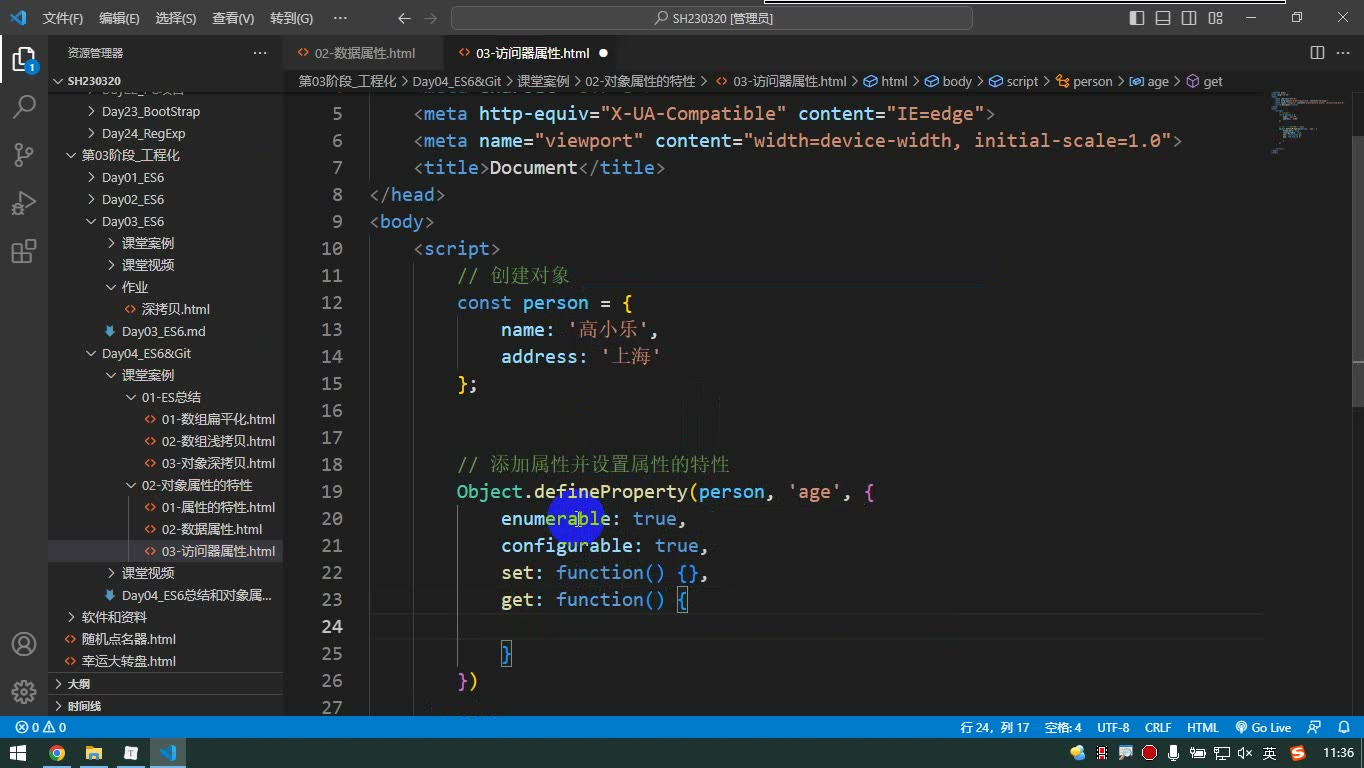Screen dimensions: 1364x768
Task: Open Run and Debug view icon
Action: click(24, 202)
